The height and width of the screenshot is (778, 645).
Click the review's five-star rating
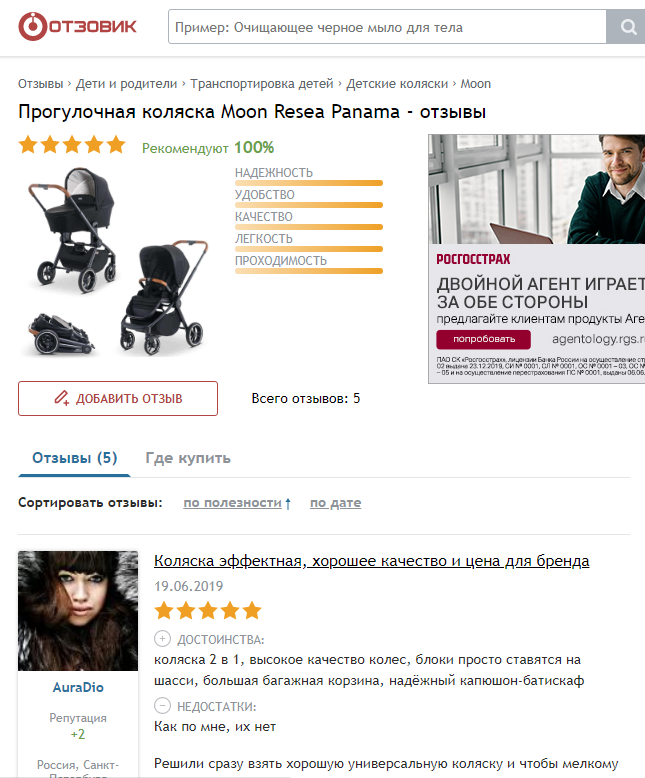click(x=208, y=611)
